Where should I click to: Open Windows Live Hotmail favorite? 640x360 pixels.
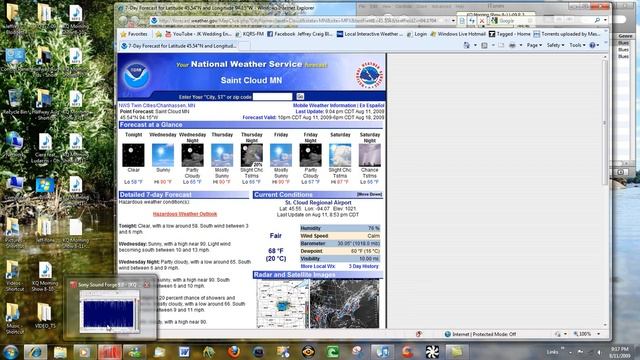[459, 34]
